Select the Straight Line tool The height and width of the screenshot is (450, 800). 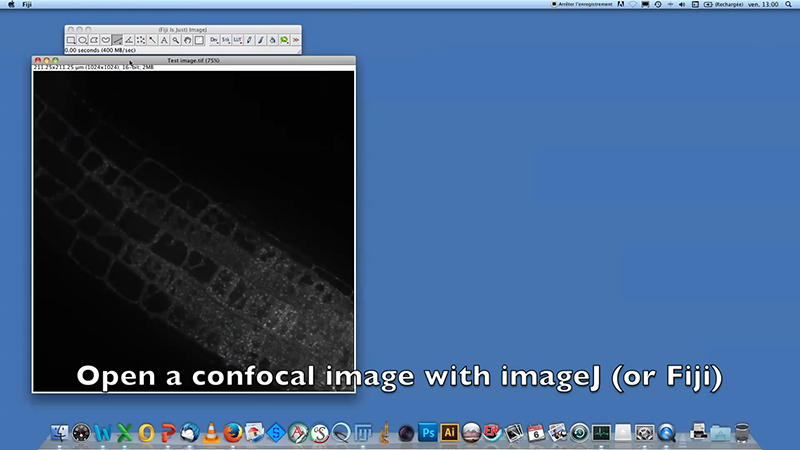click(x=117, y=40)
